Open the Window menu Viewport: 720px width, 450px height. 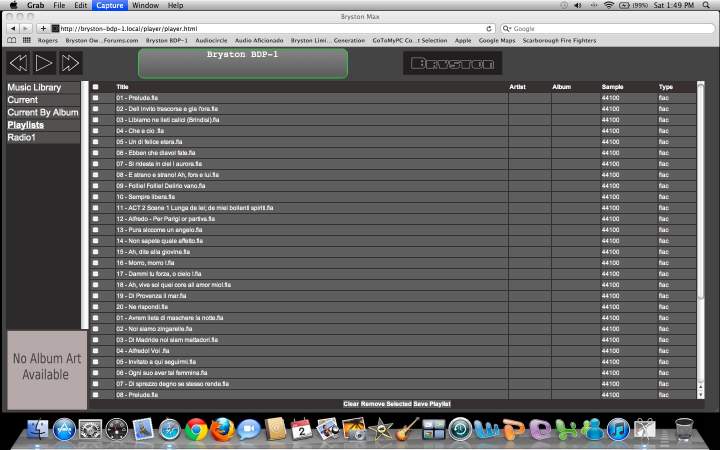pyautogui.click(x=145, y=5)
